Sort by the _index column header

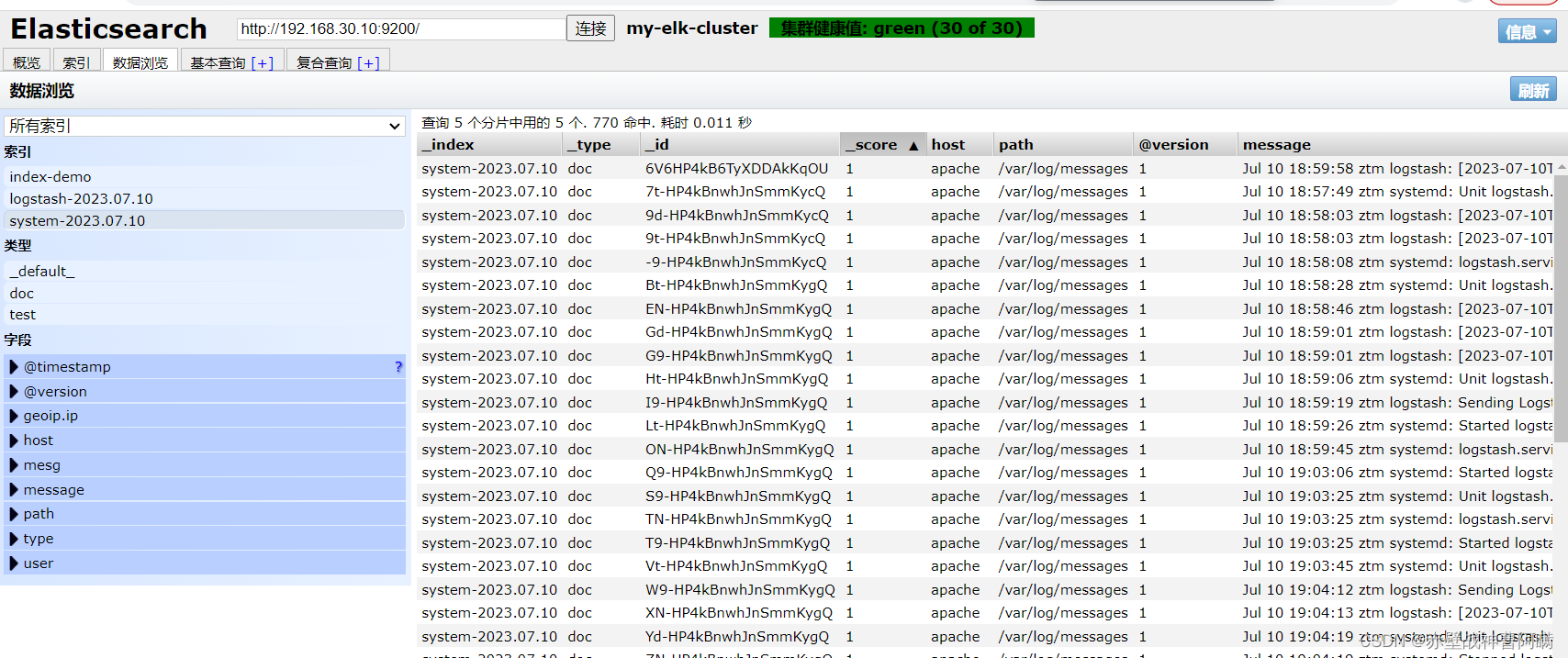[x=490, y=144]
